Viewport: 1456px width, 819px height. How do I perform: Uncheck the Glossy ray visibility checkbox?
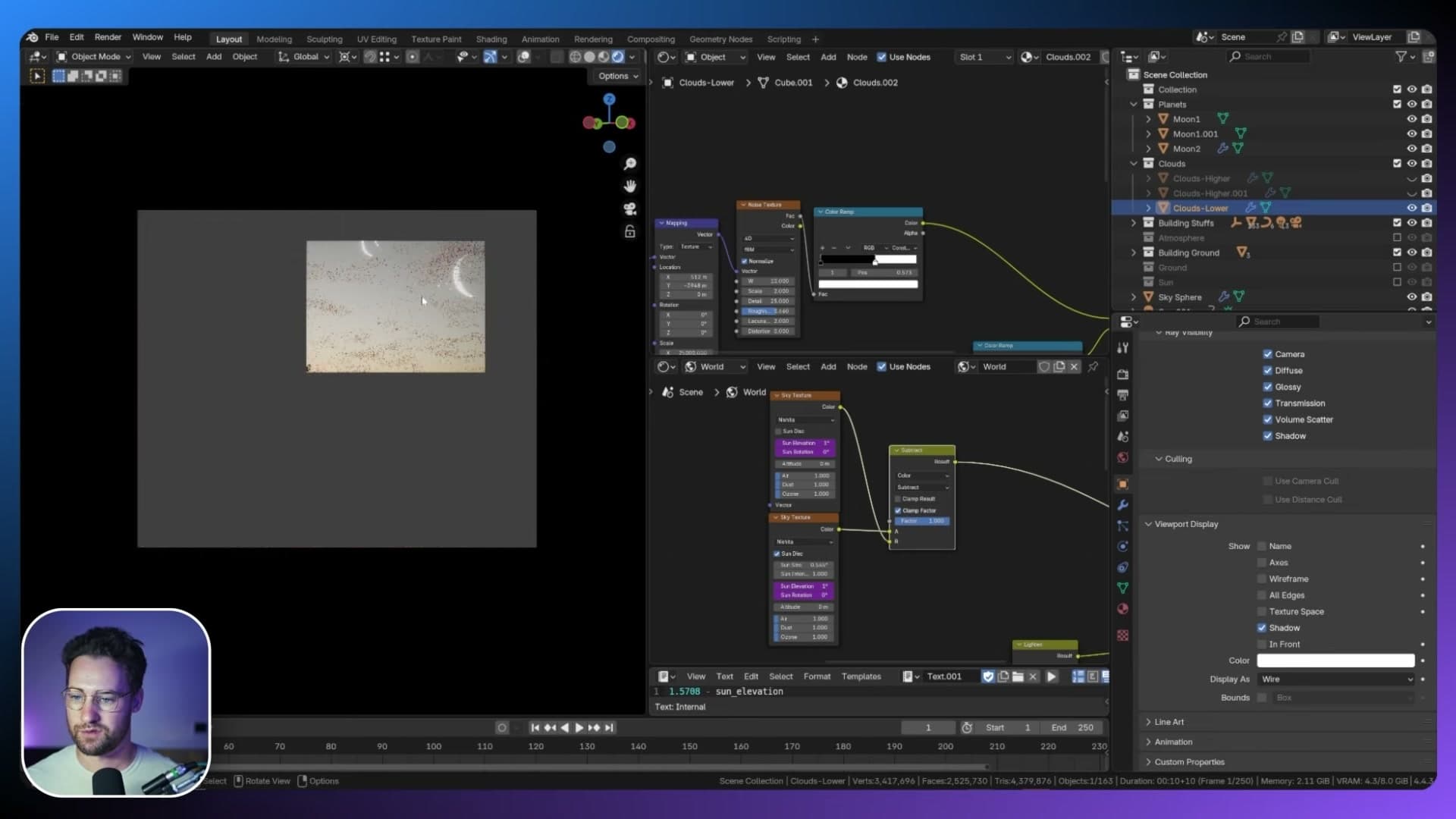[1267, 387]
